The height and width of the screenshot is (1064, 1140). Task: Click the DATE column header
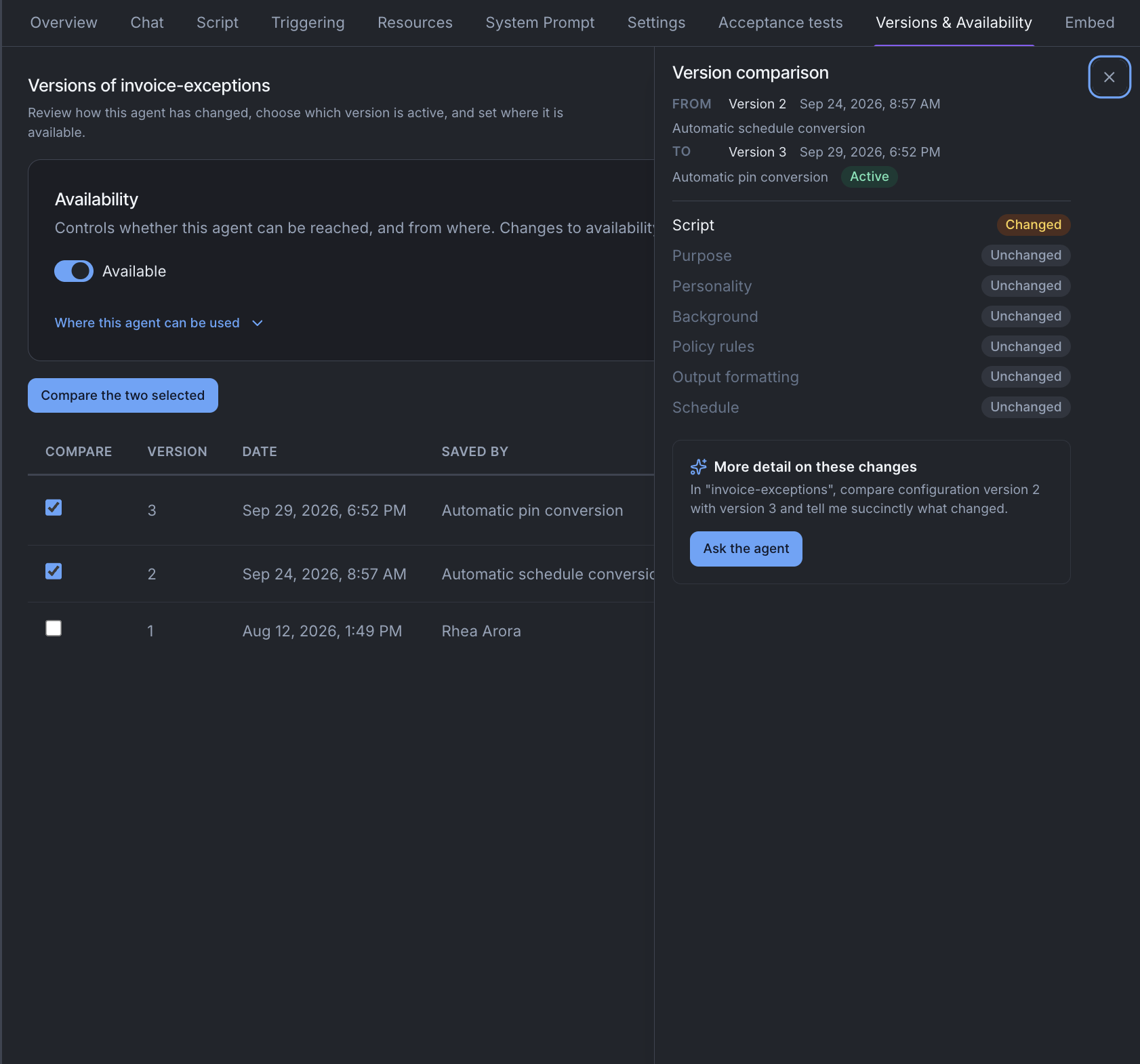[260, 452]
